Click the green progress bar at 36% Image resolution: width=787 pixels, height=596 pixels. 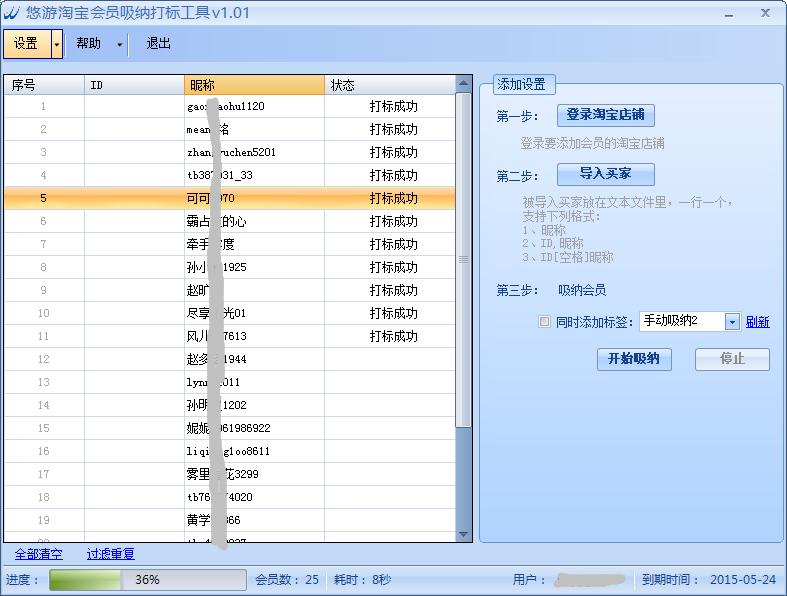(x=147, y=580)
